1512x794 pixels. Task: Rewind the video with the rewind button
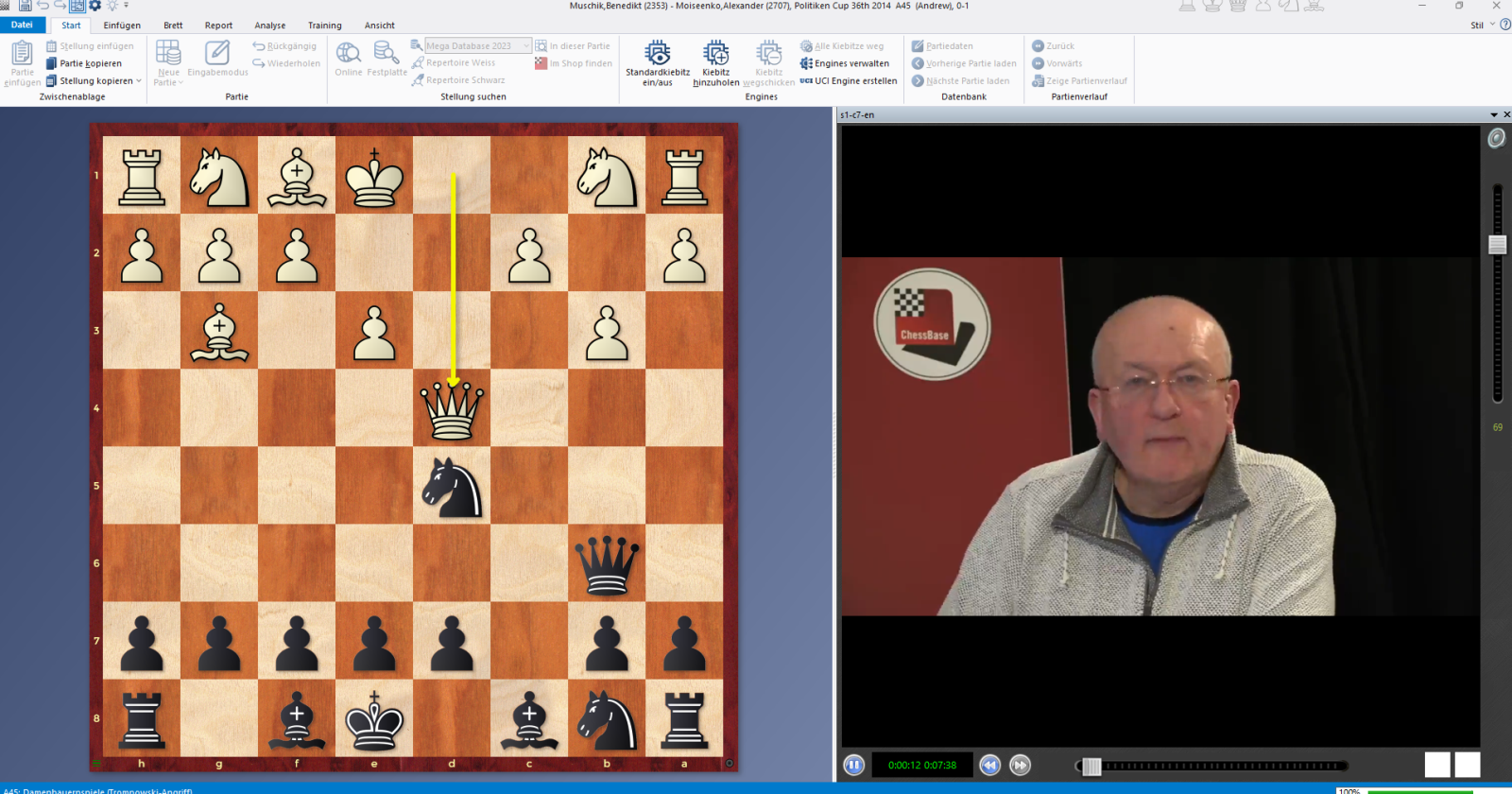989,766
